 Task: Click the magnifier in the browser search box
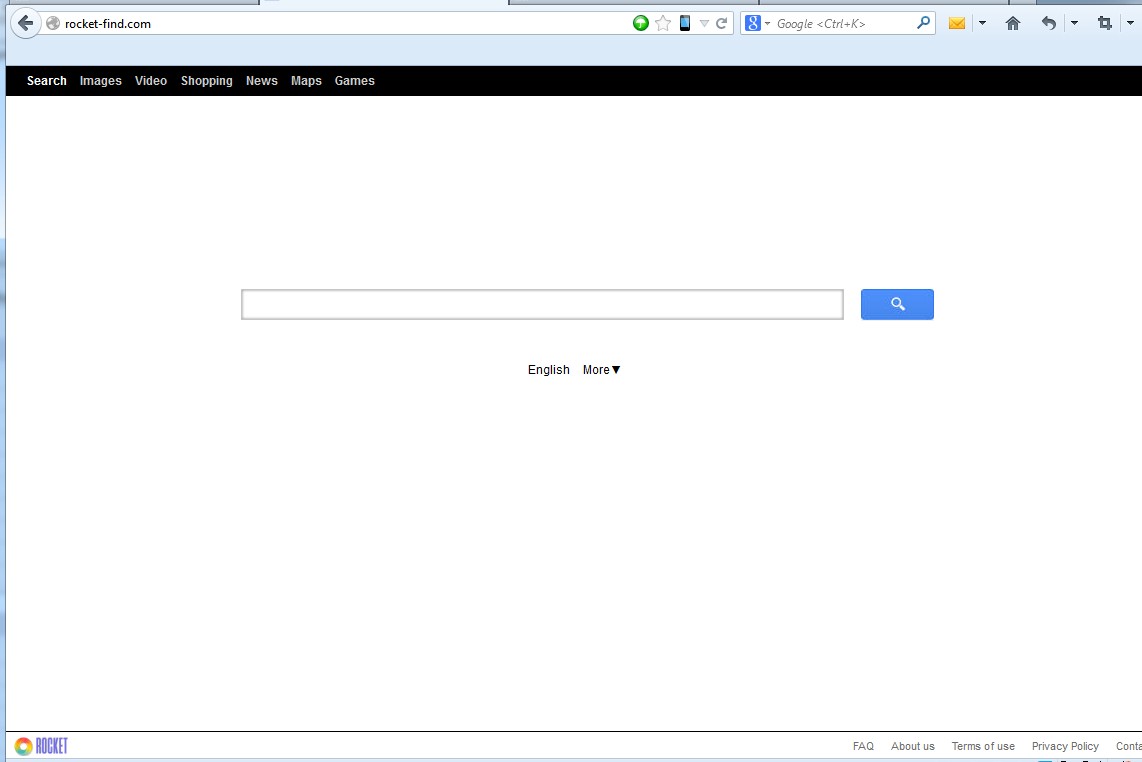click(924, 23)
